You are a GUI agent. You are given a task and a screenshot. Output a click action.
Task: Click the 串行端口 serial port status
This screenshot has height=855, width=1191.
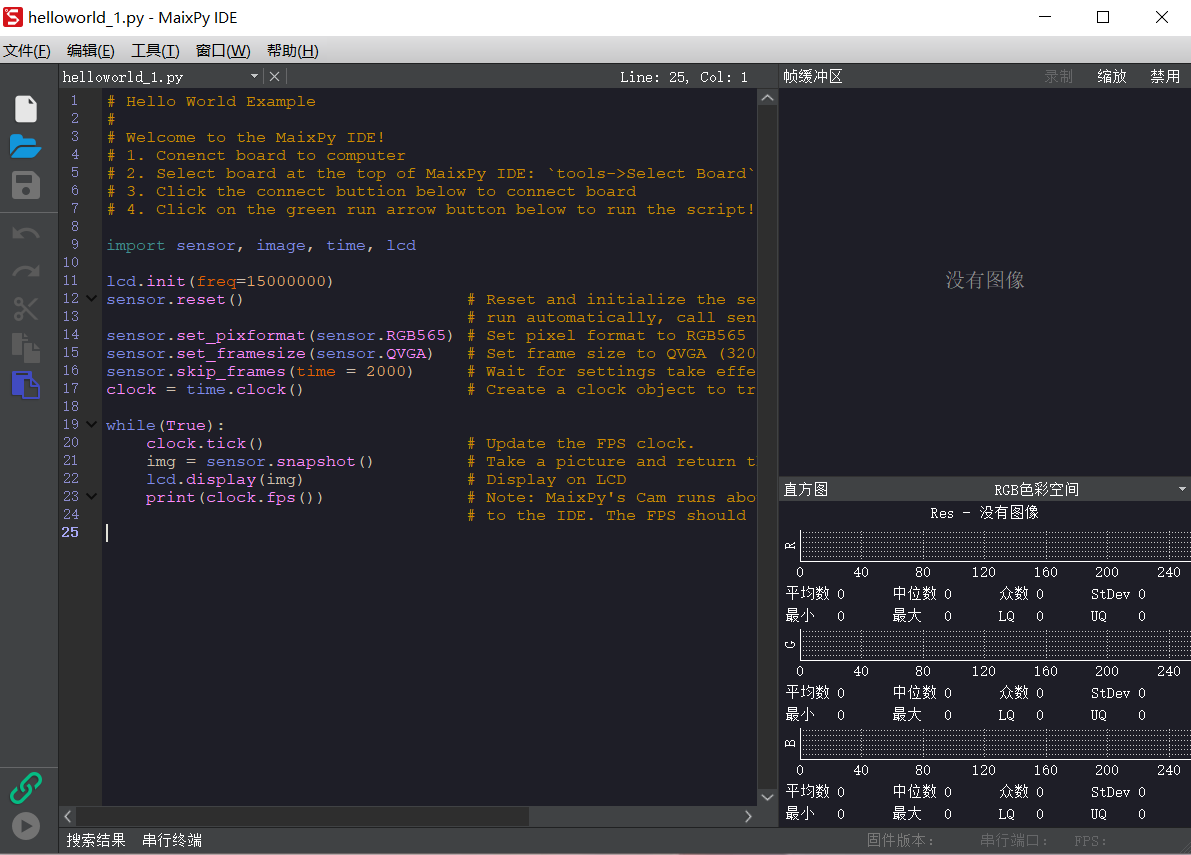click(x=1014, y=840)
